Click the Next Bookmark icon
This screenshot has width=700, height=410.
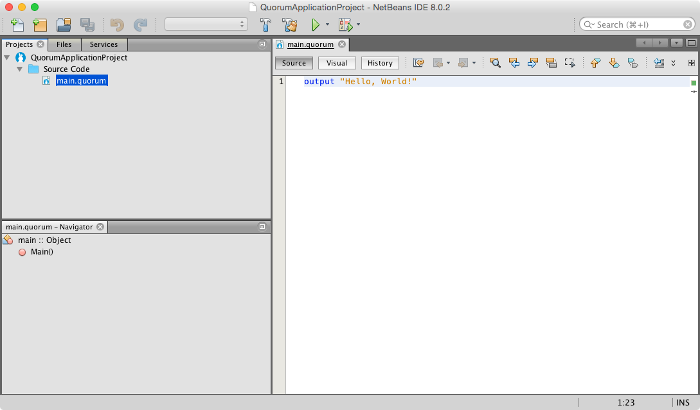pos(614,63)
